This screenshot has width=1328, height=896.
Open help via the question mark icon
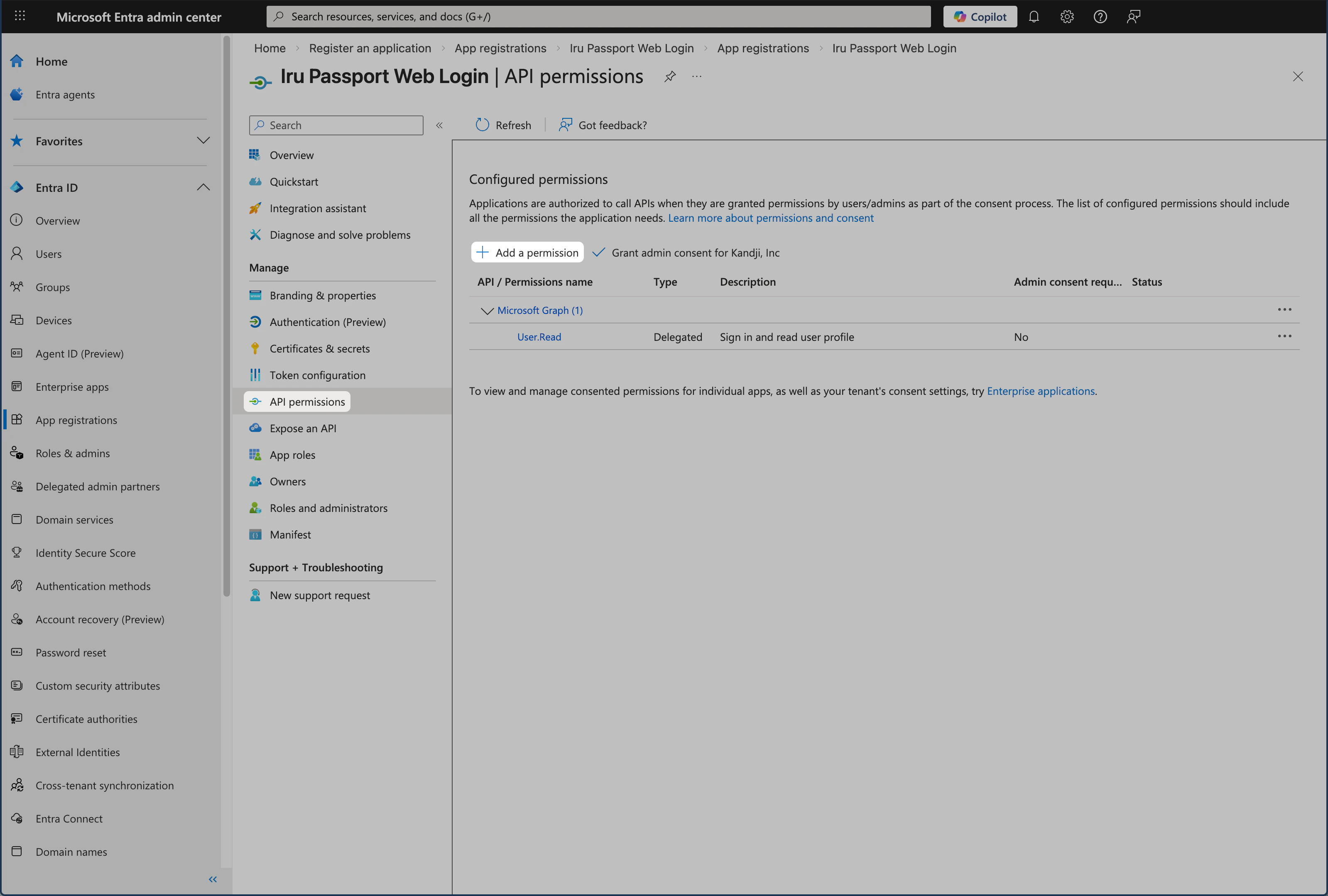tap(1100, 17)
